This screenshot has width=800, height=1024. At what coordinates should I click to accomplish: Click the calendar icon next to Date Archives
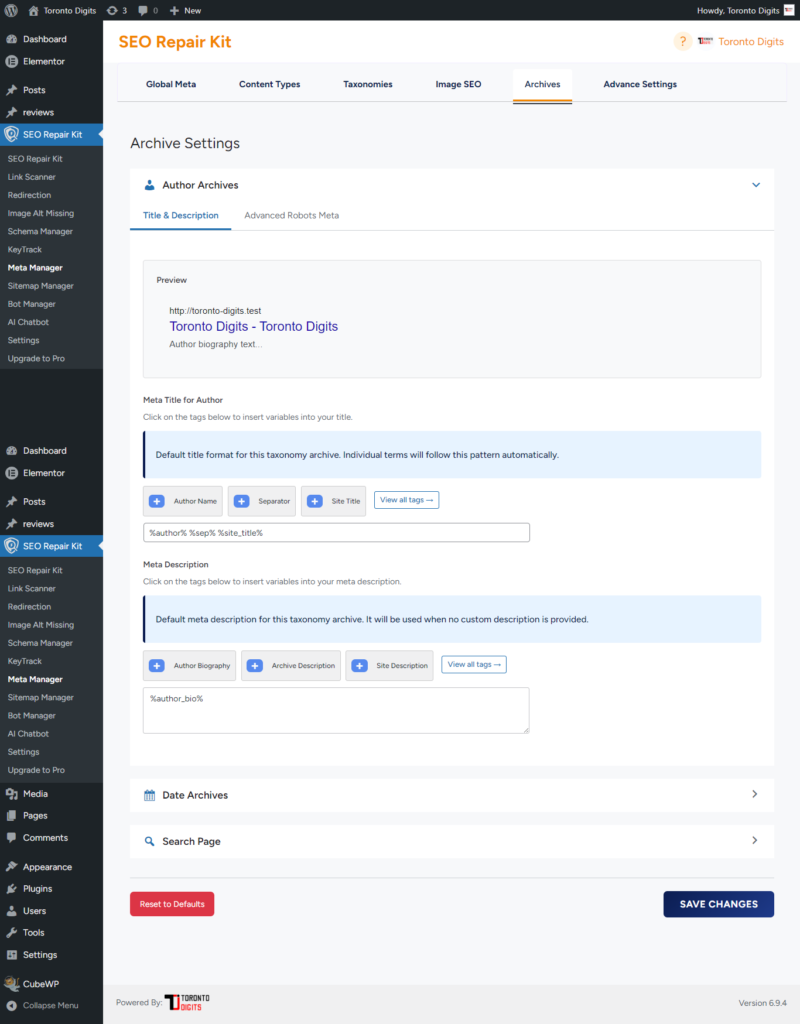coord(150,794)
